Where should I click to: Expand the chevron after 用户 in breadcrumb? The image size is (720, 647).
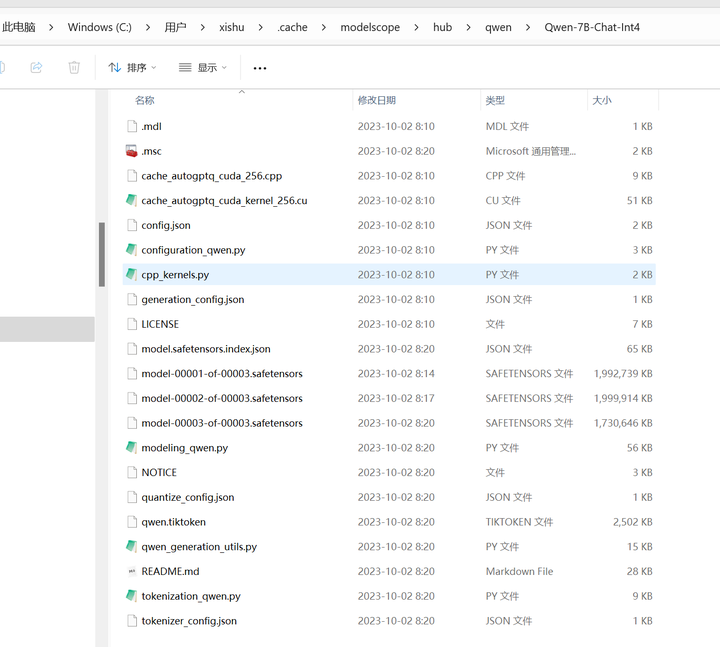(x=202, y=28)
